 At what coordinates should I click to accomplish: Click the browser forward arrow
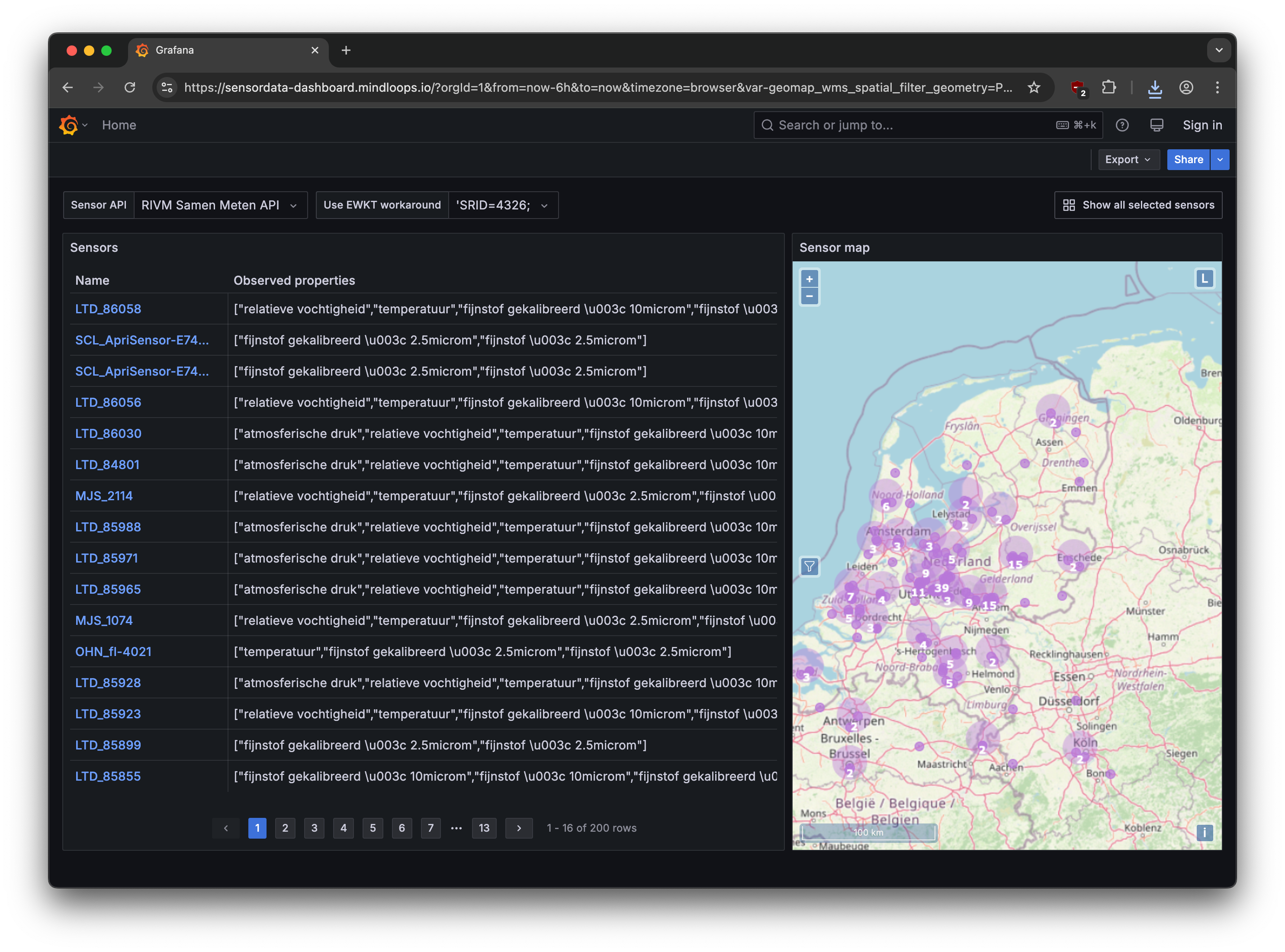click(99, 87)
